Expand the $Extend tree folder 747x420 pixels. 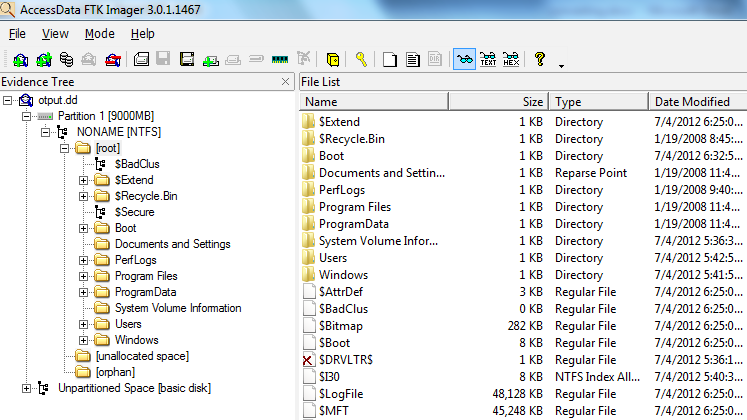(83, 180)
